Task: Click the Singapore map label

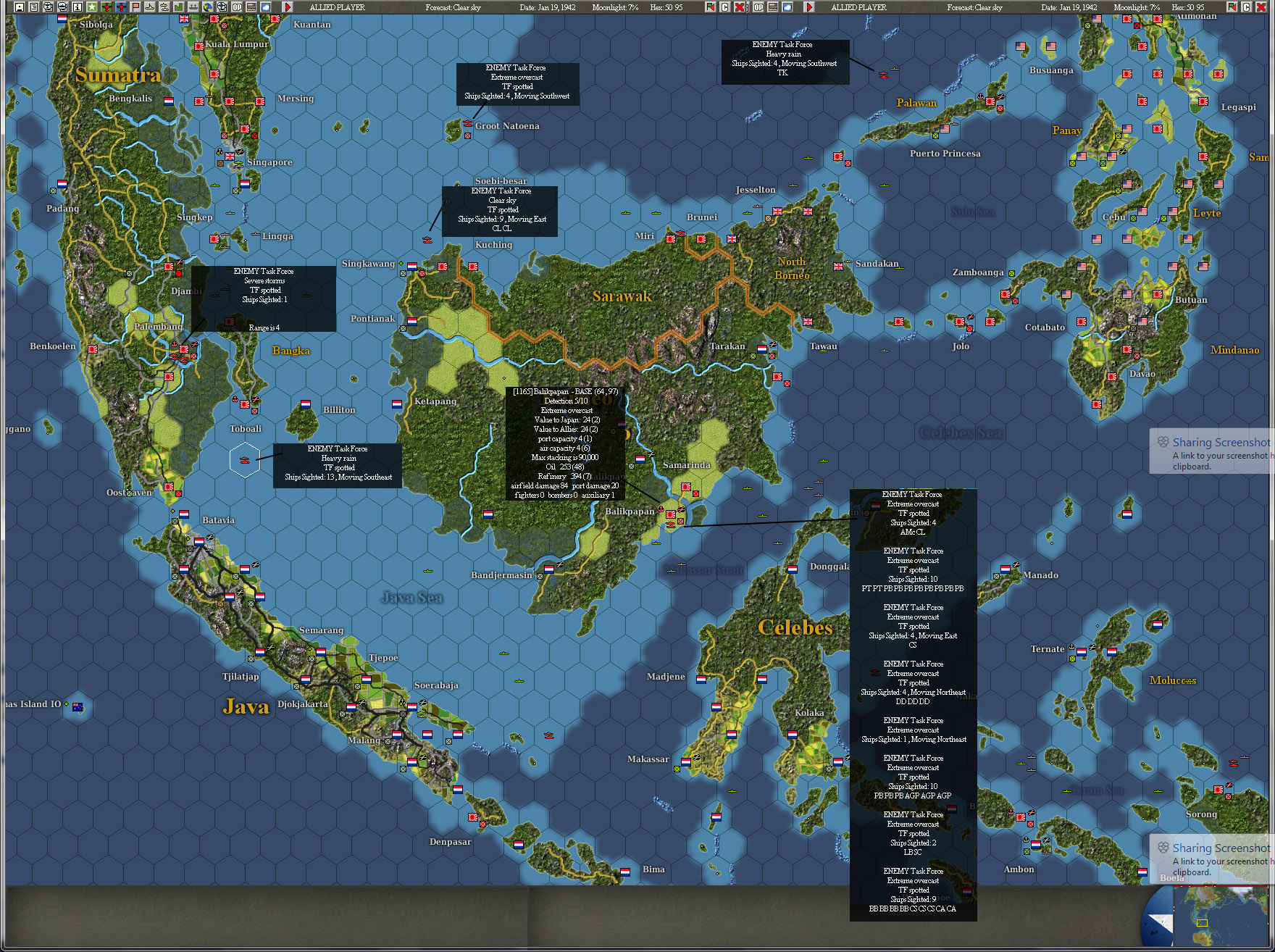Action: pyautogui.click(x=269, y=162)
